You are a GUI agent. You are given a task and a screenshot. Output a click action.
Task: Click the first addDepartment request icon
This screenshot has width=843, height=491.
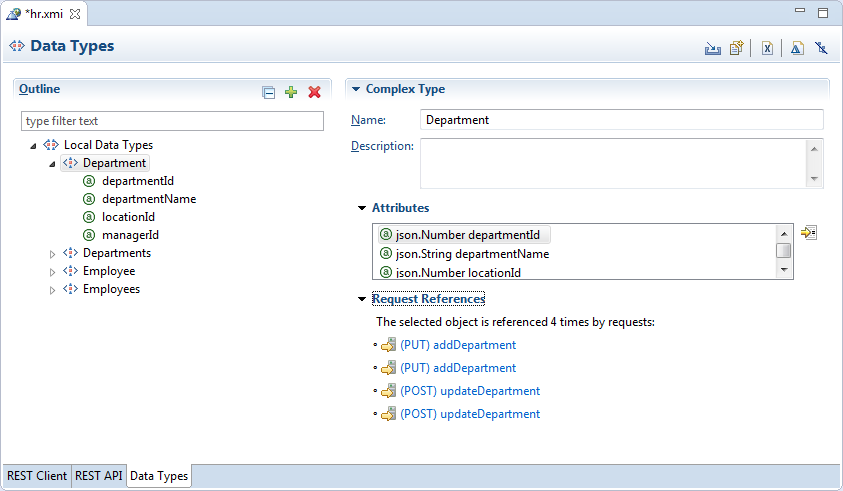(388, 345)
